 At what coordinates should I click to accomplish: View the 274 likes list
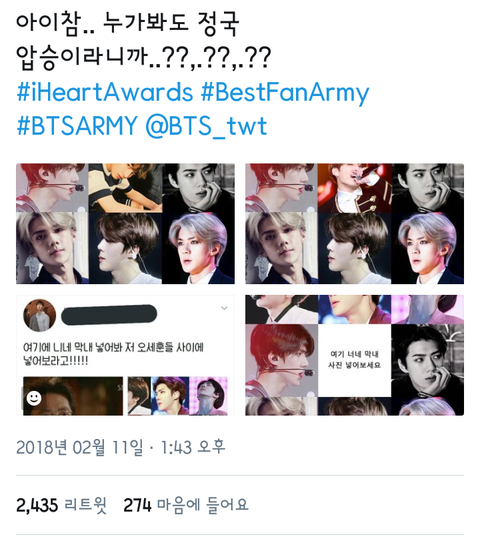point(186,505)
